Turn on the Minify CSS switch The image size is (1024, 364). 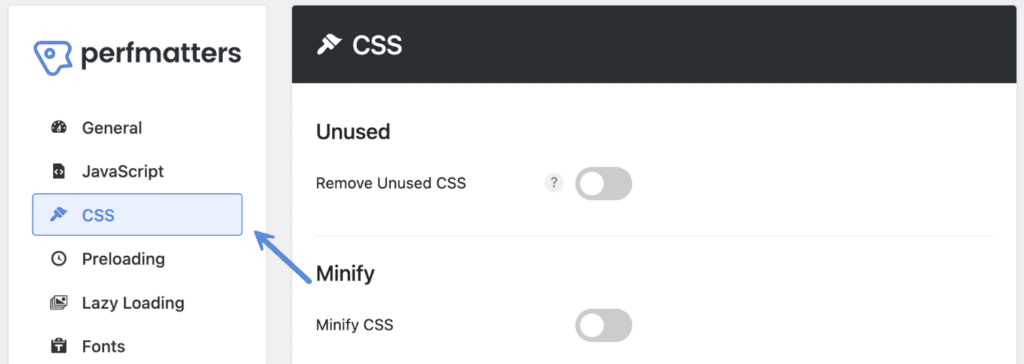click(603, 325)
